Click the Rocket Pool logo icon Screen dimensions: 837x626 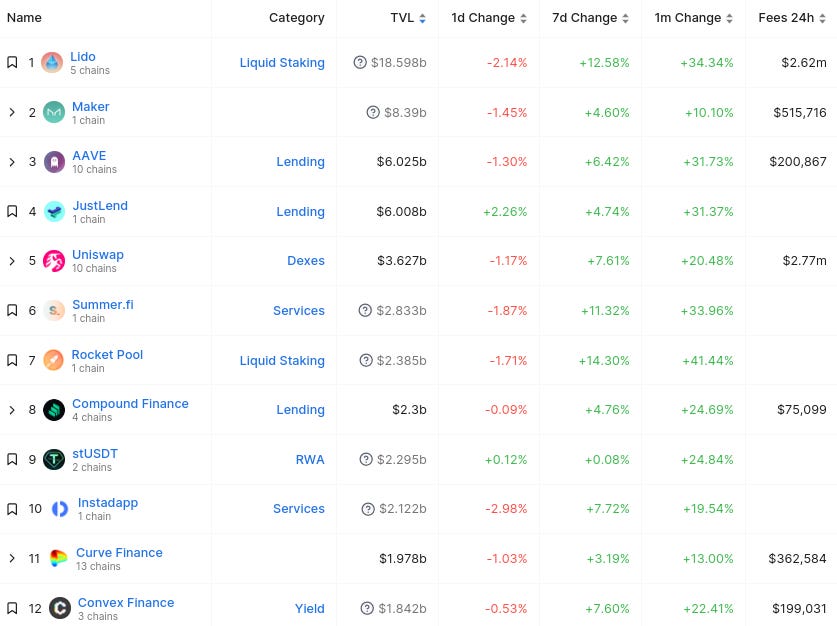click(54, 360)
